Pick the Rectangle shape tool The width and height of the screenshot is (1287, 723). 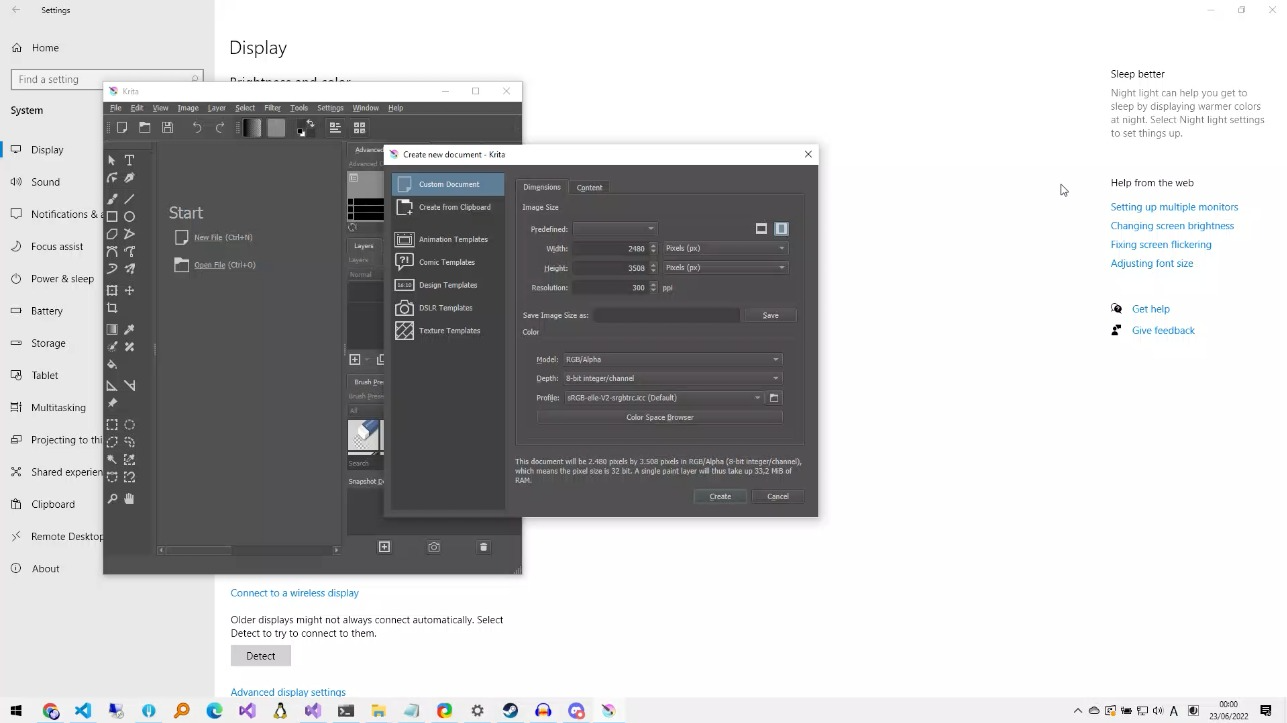(112, 216)
